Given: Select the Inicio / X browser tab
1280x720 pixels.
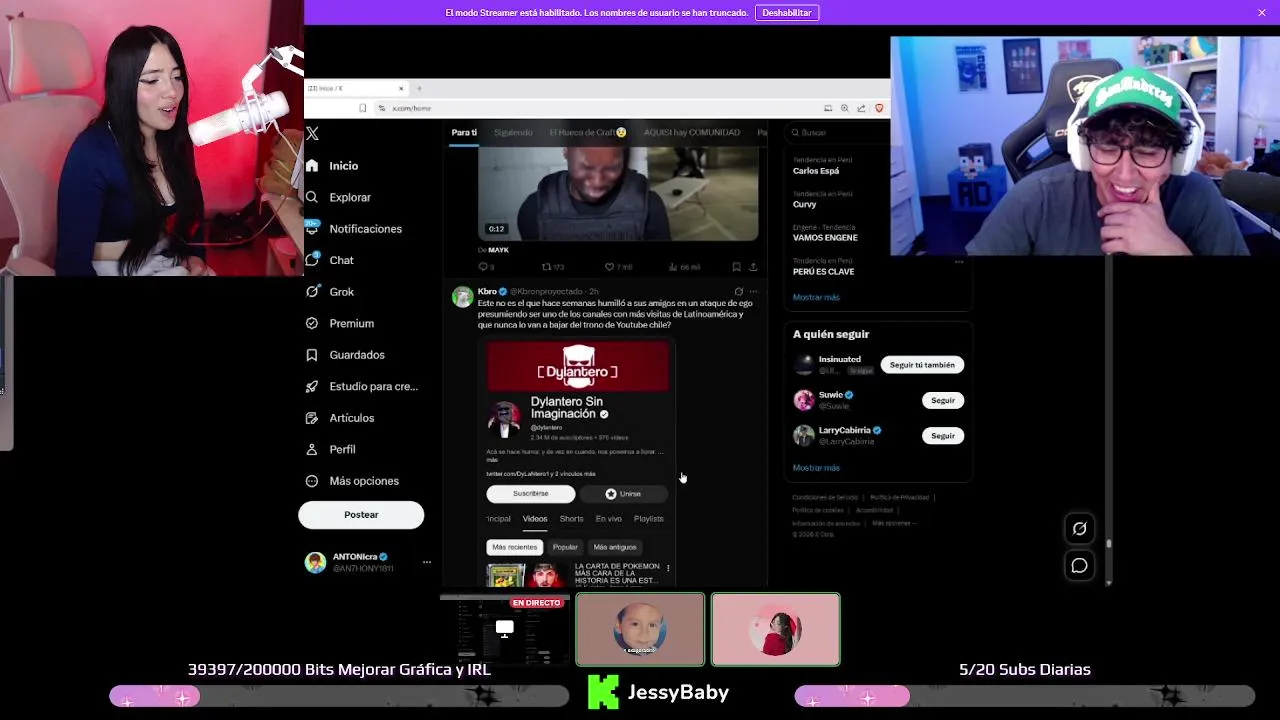Looking at the screenshot, I should (356, 88).
